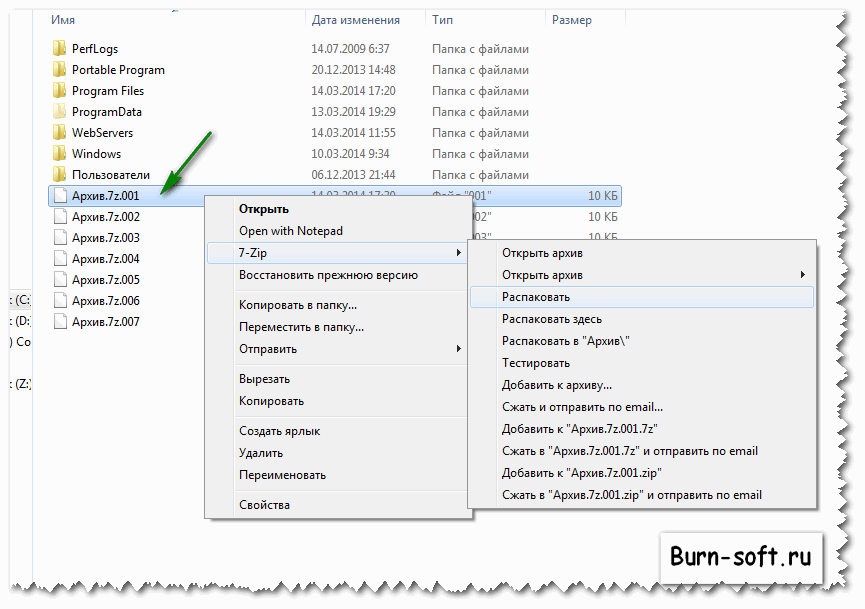This screenshot has width=865, height=609.
Task: Select Open with Notepad menu item
Action: click(x=290, y=231)
